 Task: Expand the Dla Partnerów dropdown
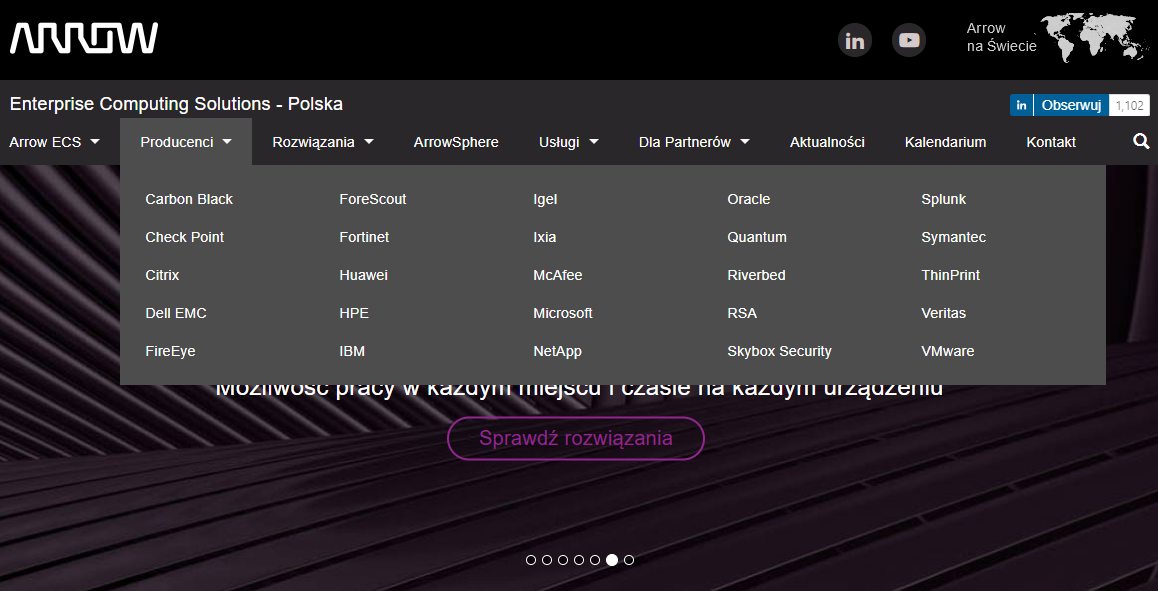point(693,142)
